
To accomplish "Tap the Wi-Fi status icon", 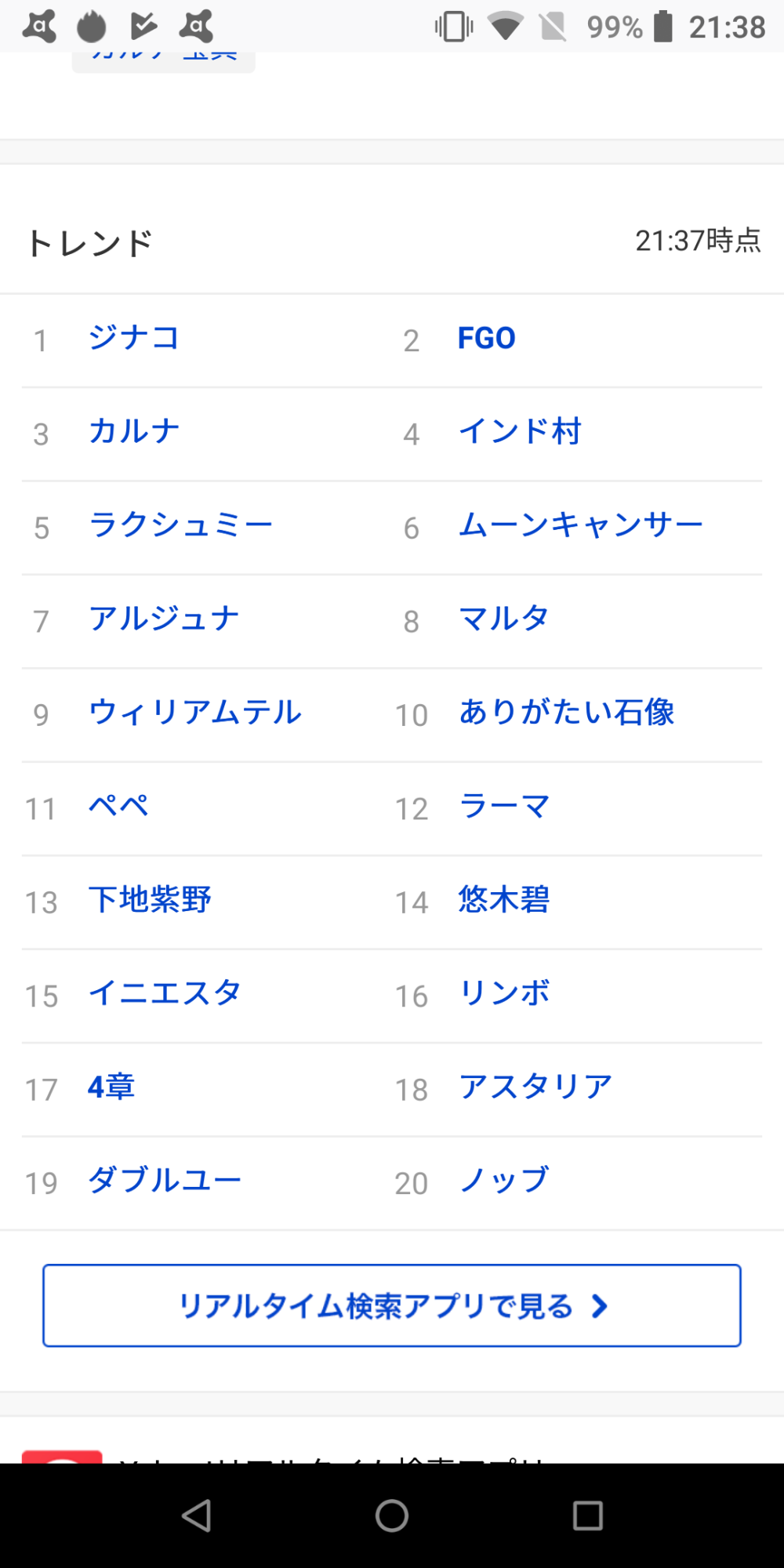I will [x=505, y=27].
